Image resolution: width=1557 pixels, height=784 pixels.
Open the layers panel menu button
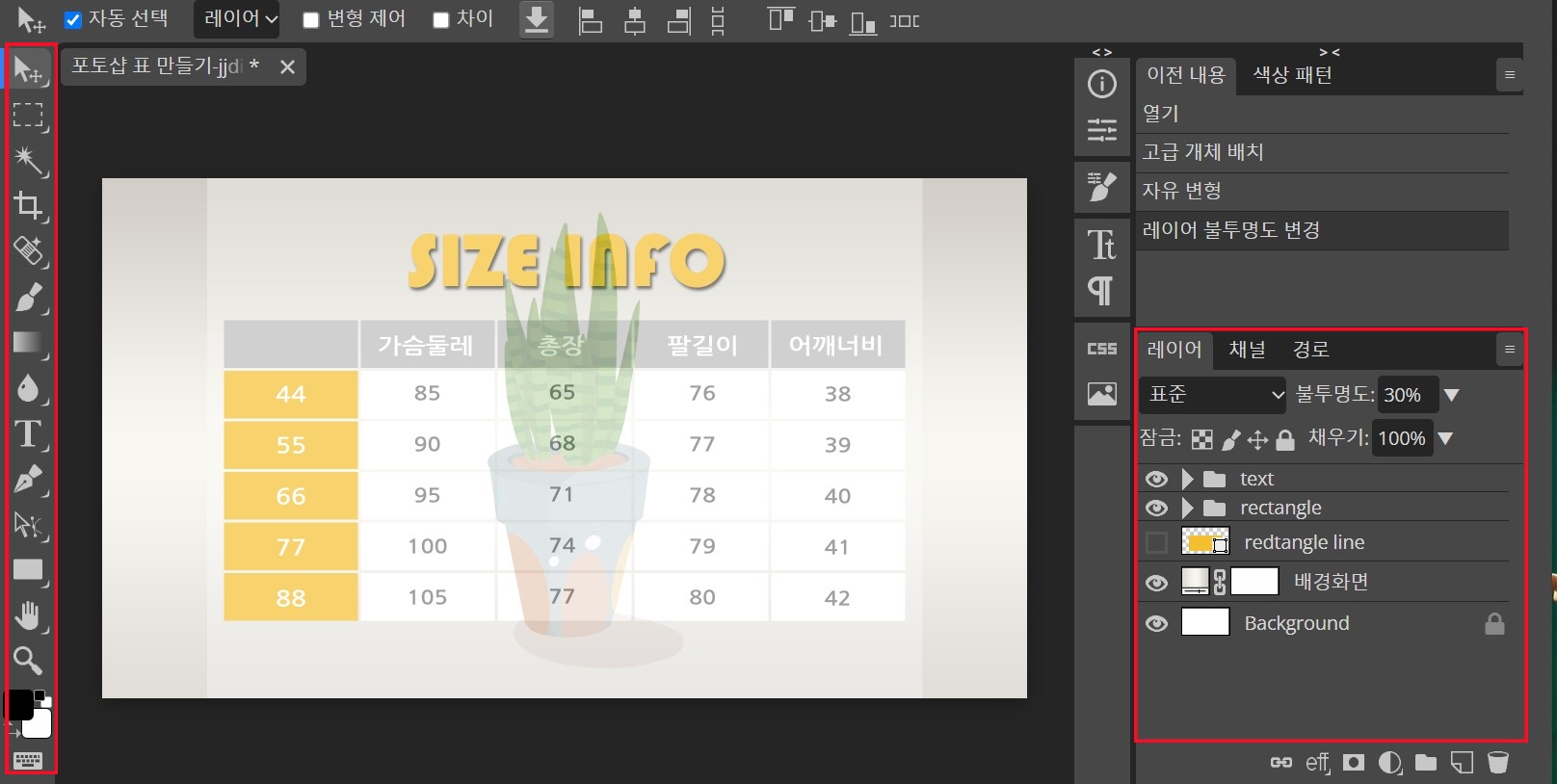coord(1510,350)
